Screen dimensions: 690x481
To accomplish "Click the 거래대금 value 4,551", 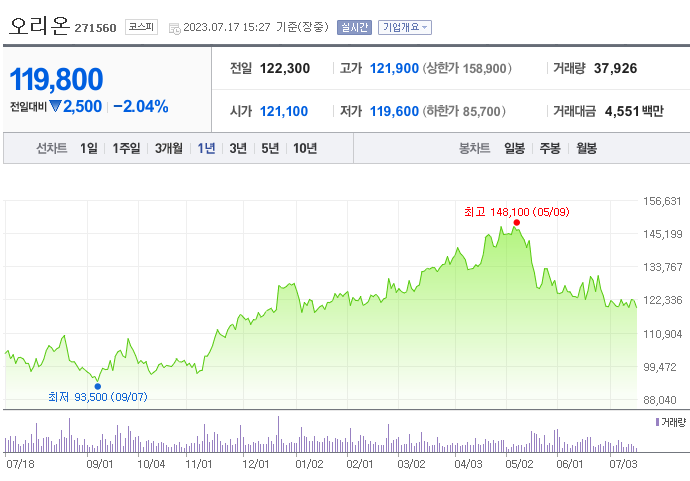I will (x=622, y=111).
